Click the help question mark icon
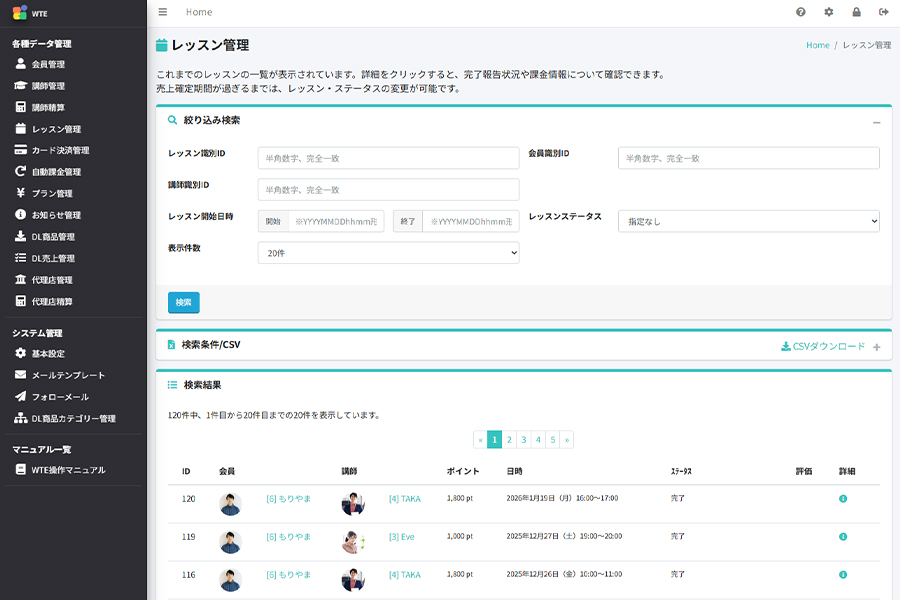 [x=800, y=12]
